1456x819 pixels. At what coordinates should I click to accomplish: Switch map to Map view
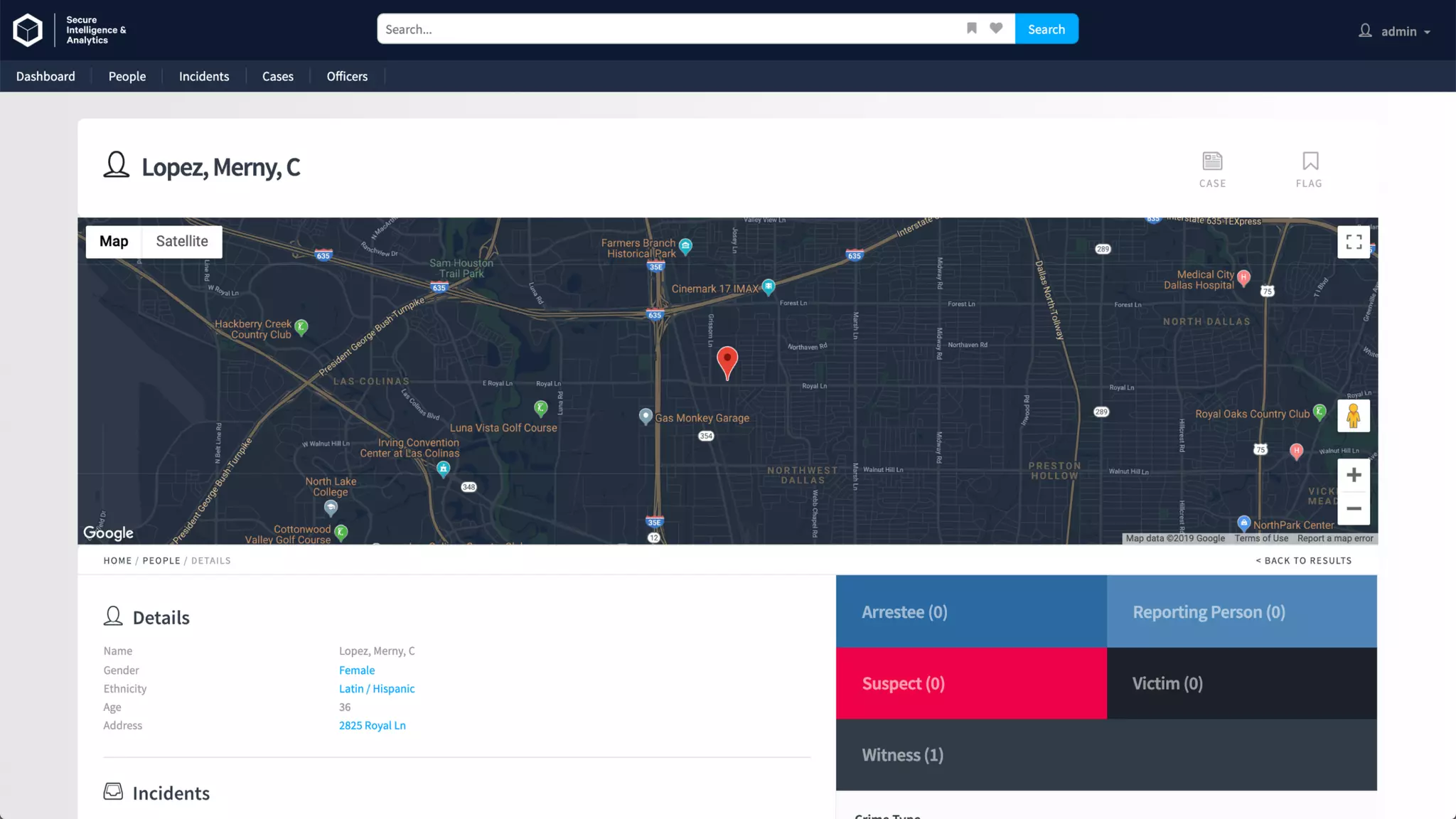pos(114,242)
